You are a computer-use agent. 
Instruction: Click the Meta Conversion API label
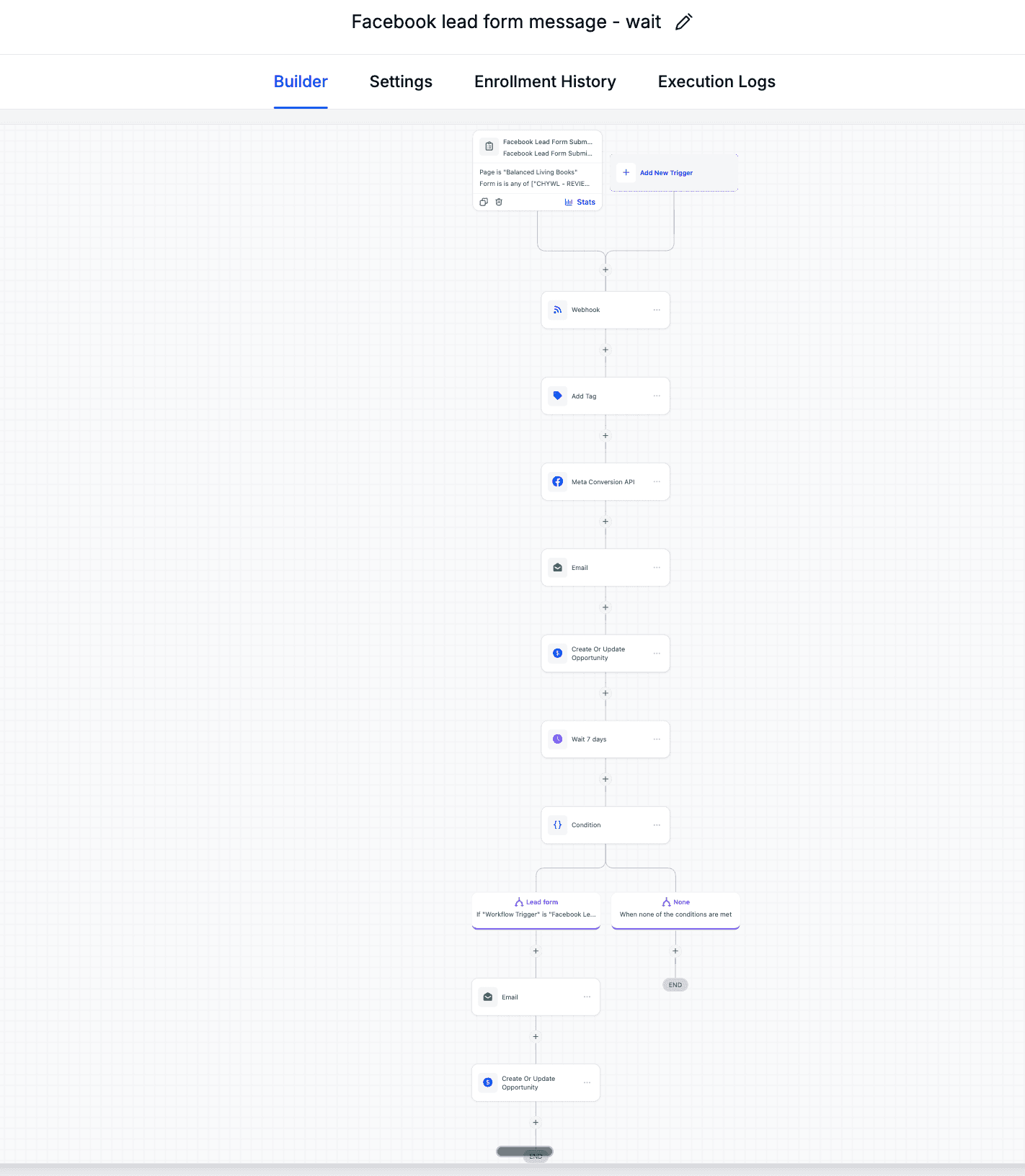click(603, 481)
